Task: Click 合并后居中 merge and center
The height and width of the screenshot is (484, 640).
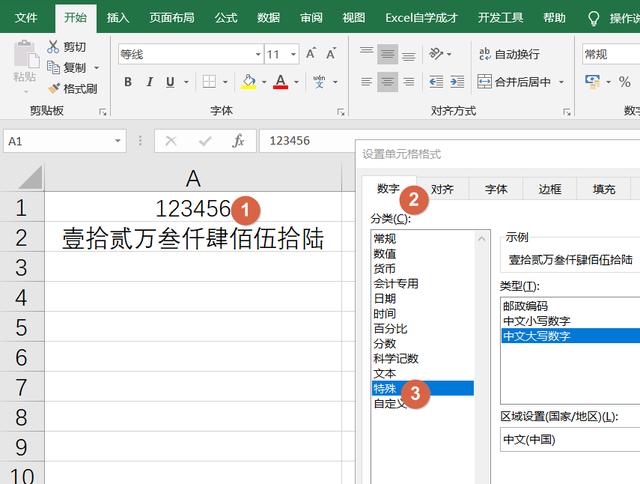Action: tap(514, 82)
